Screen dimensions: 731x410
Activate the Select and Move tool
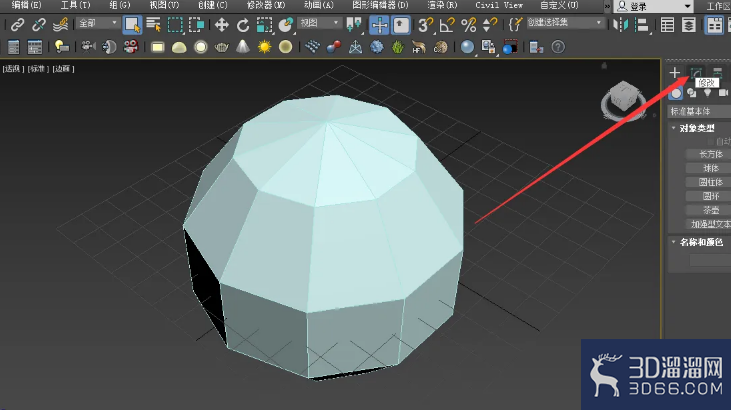coord(221,24)
